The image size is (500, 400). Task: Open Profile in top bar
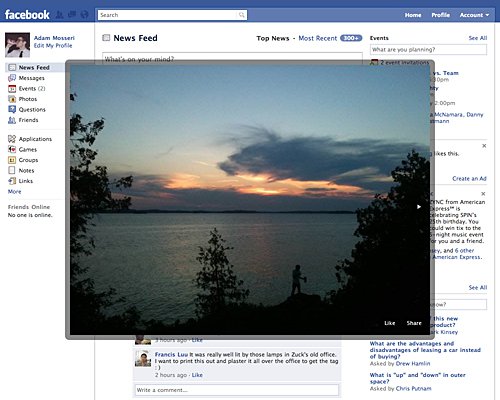point(440,15)
